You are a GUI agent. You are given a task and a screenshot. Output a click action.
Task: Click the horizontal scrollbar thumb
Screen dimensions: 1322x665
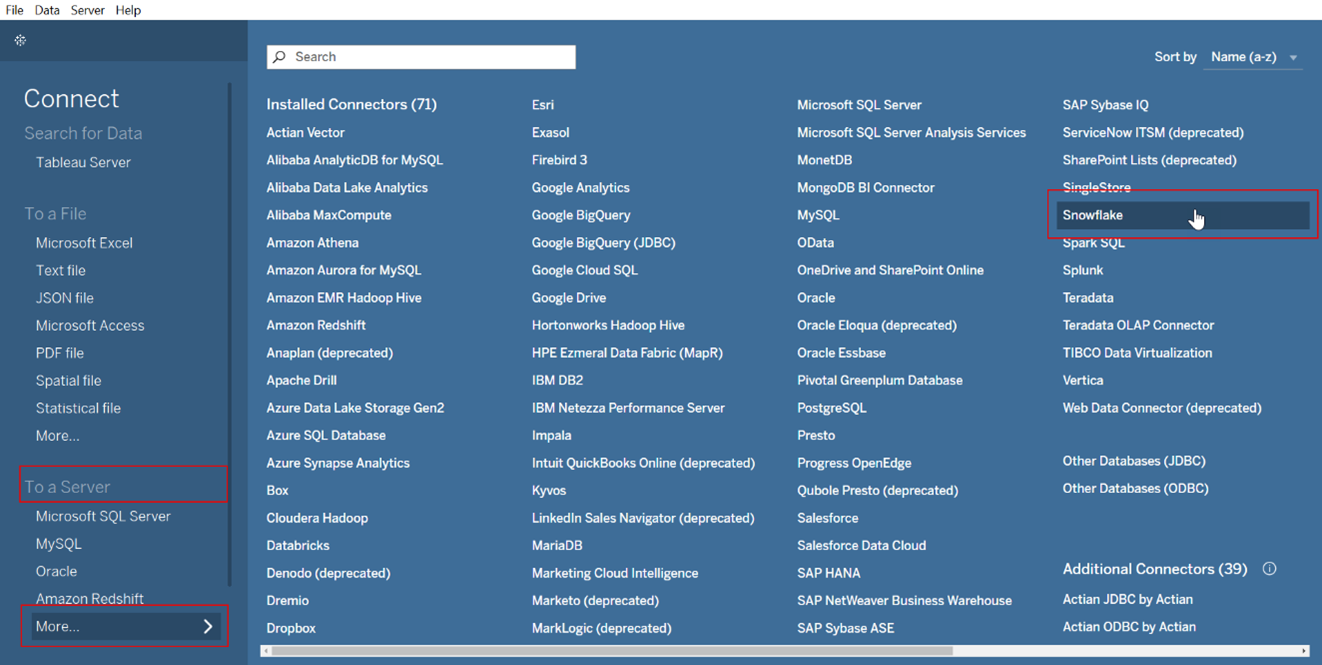click(610, 651)
